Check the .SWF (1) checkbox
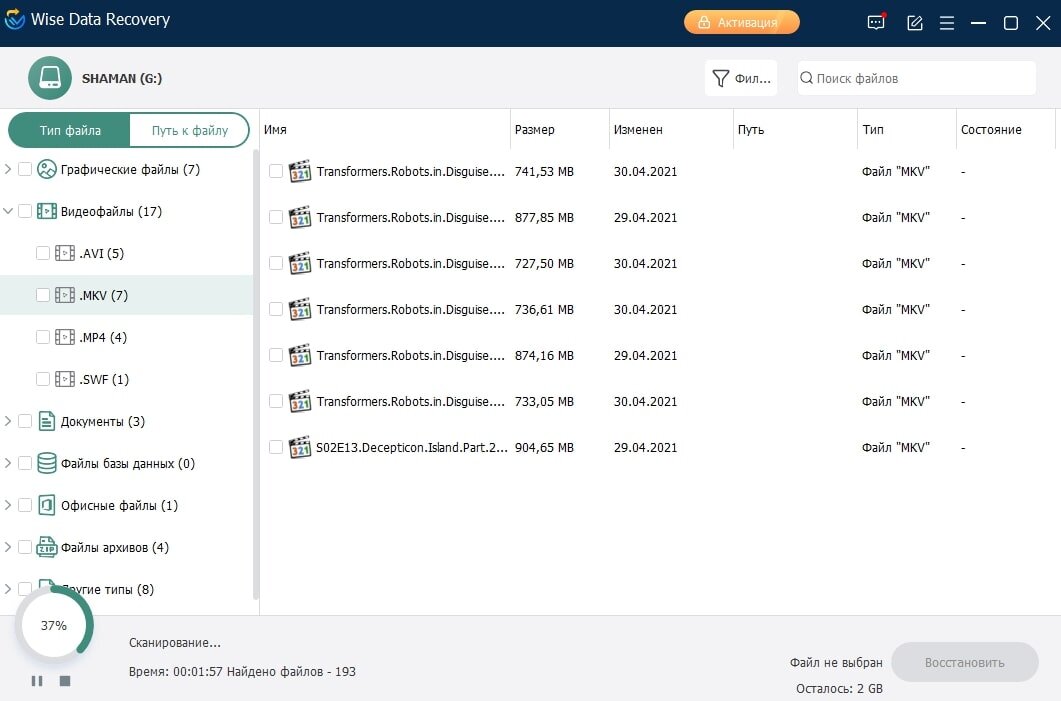Image resolution: width=1061 pixels, height=701 pixels. pyautogui.click(x=43, y=379)
